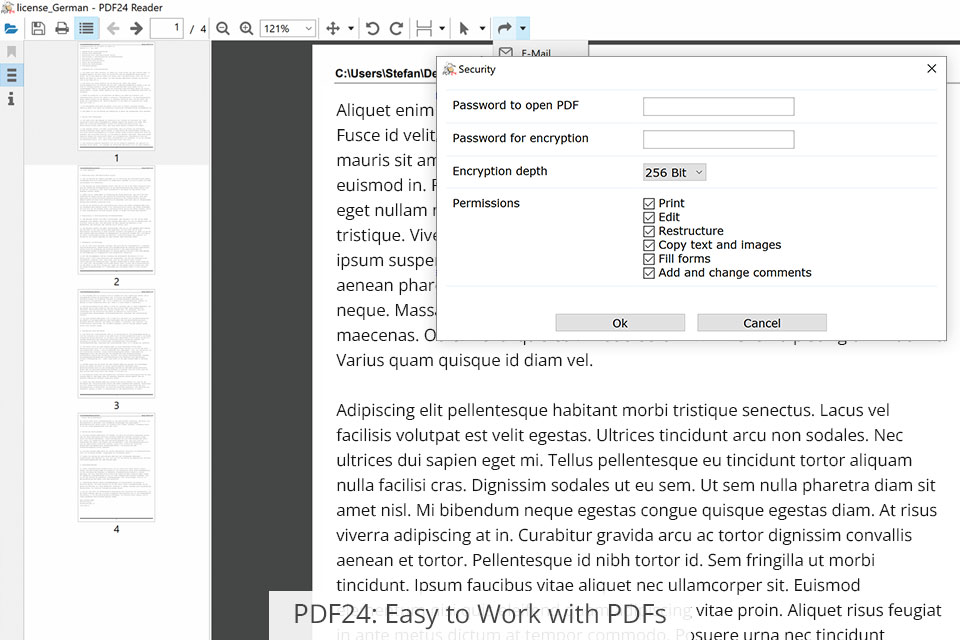Click the E-Mail envelope icon

coord(506,53)
